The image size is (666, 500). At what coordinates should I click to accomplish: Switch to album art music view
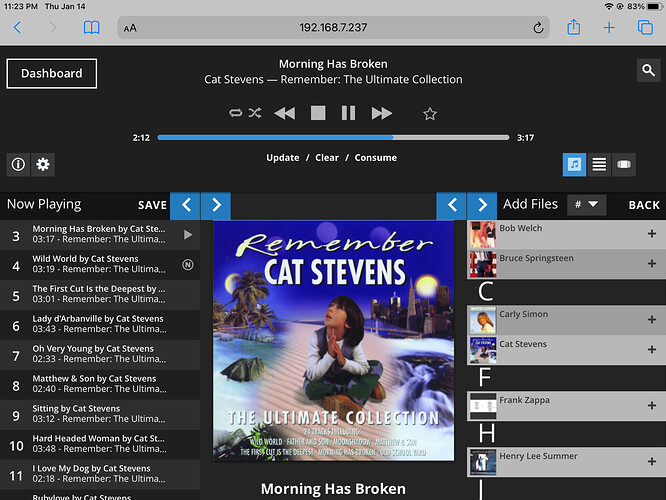point(574,164)
